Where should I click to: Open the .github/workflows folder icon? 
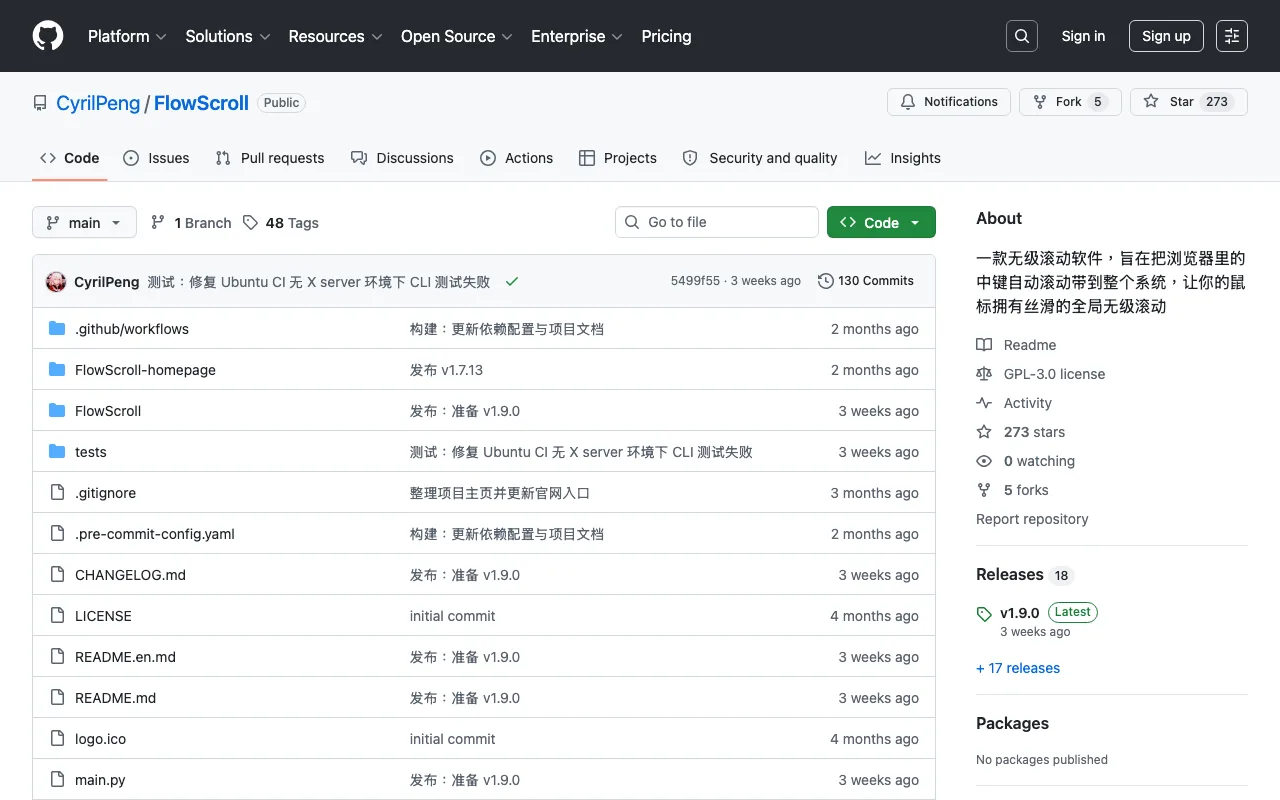point(57,329)
